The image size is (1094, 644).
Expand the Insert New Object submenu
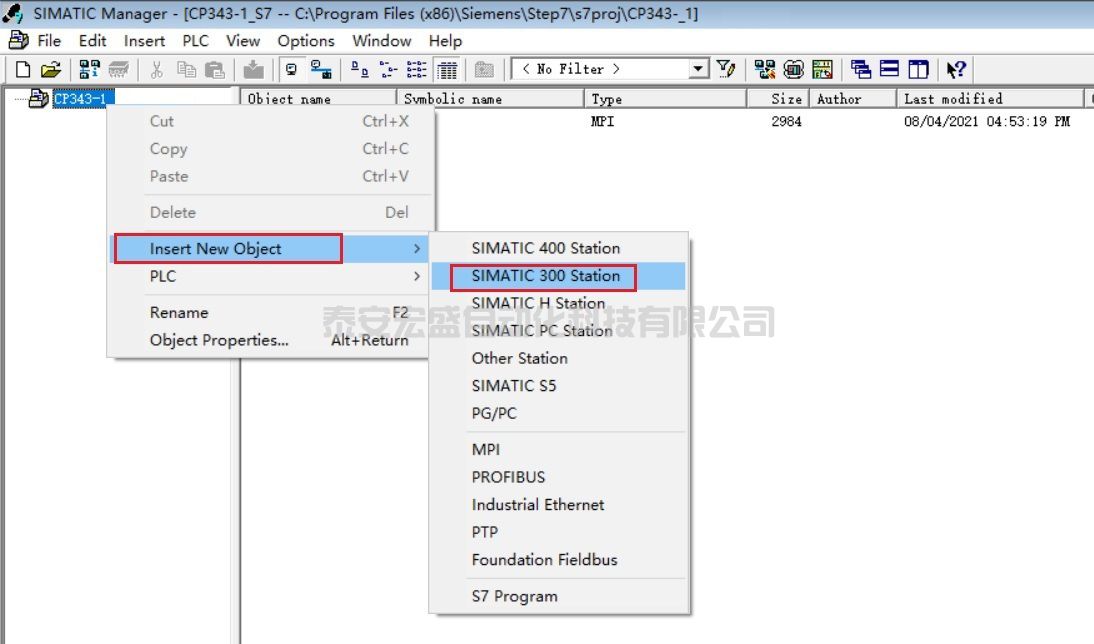click(x=228, y=249)
